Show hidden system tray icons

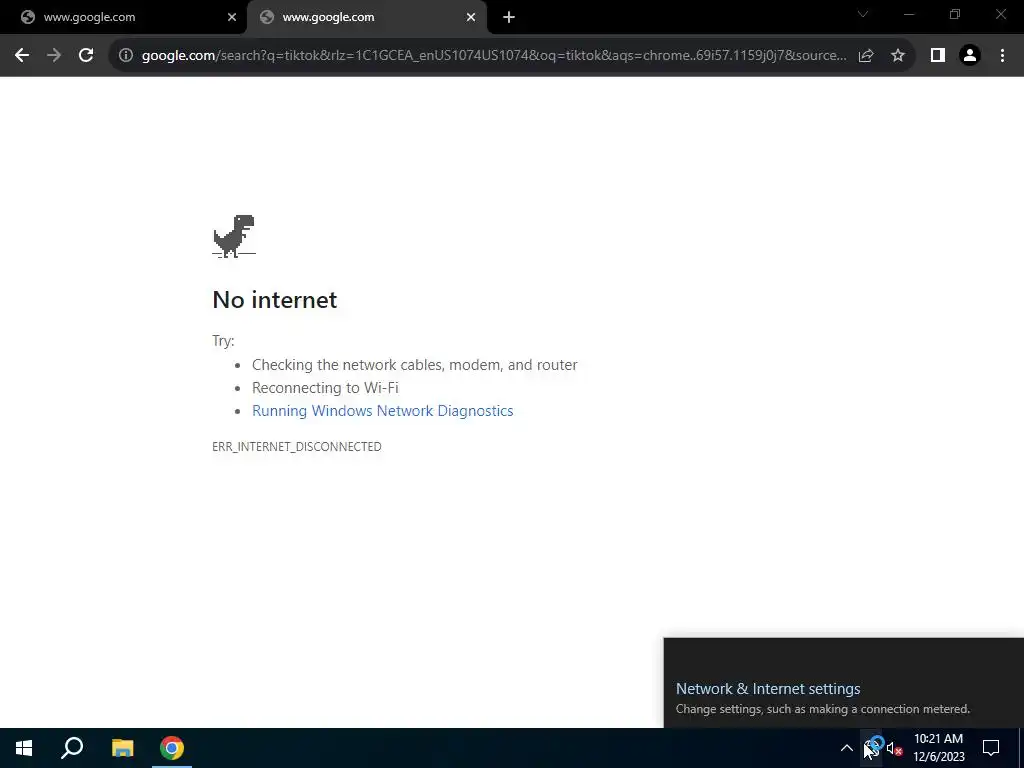[846, 748]
